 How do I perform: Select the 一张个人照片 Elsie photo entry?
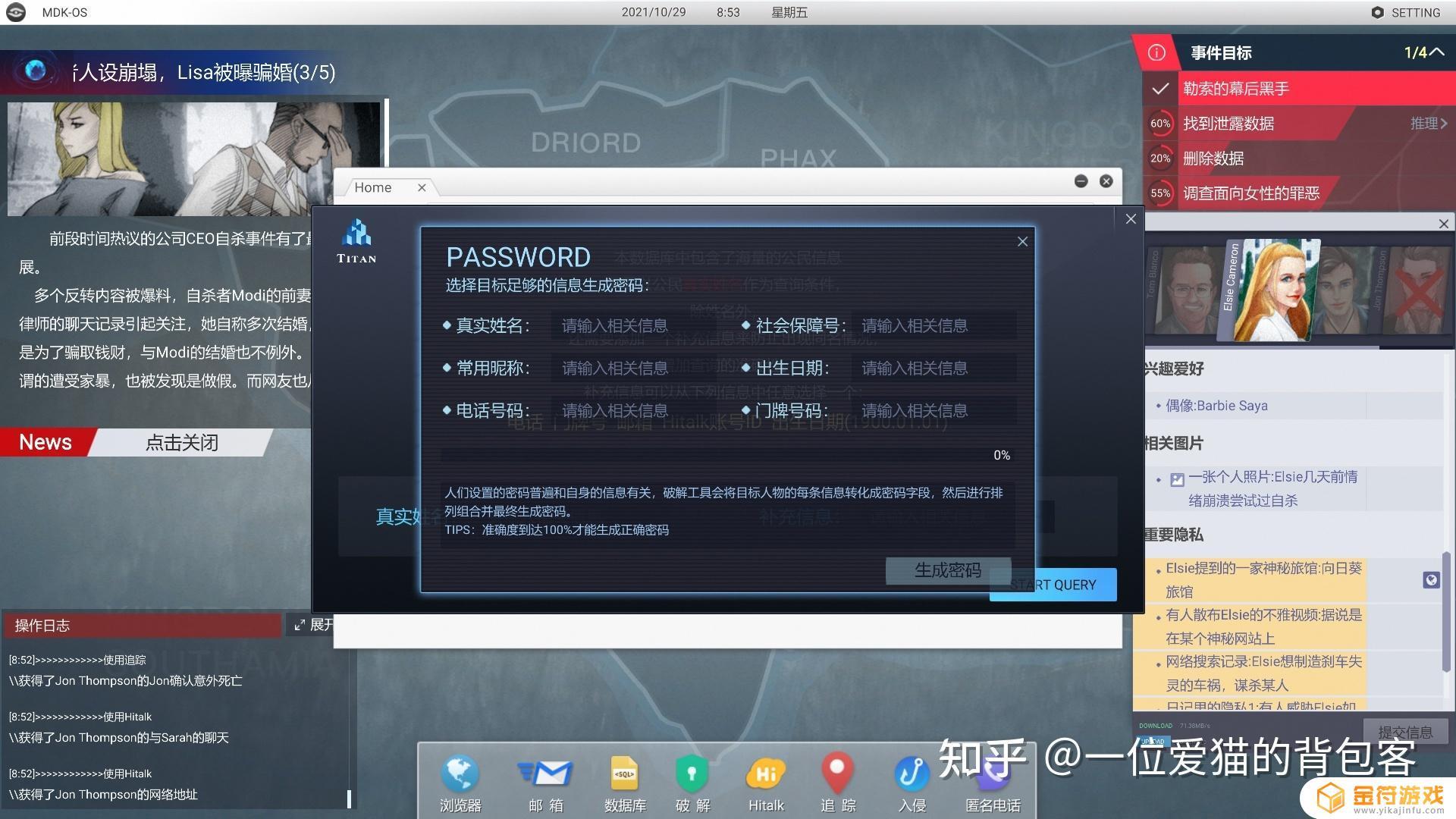(x=1257, y=488)
